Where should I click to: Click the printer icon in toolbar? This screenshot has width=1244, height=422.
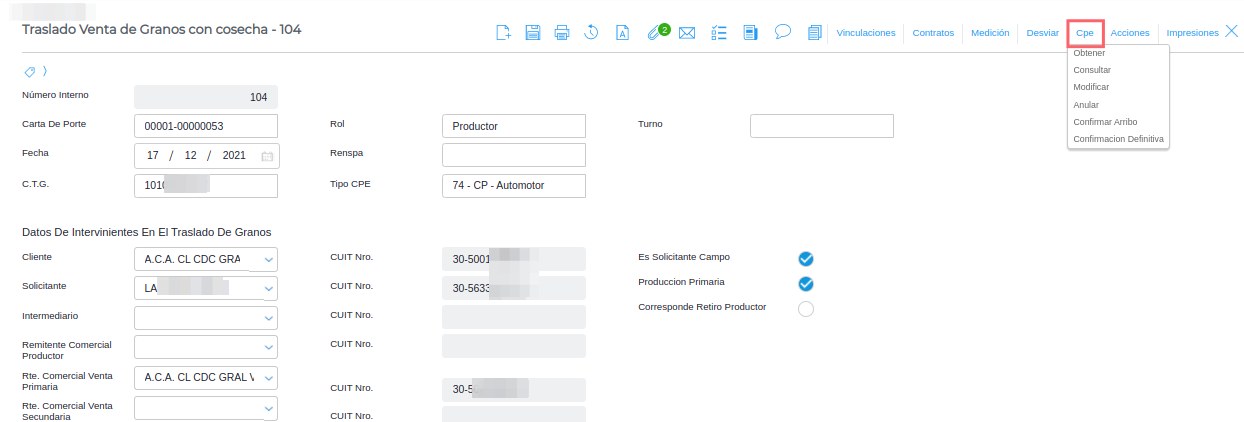click(562, 32)
